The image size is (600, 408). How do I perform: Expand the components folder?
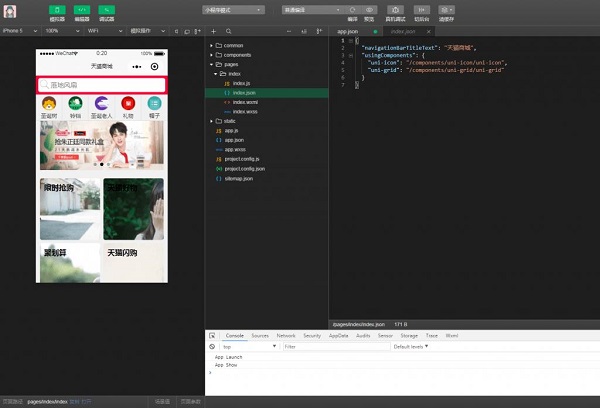point(237,55)
